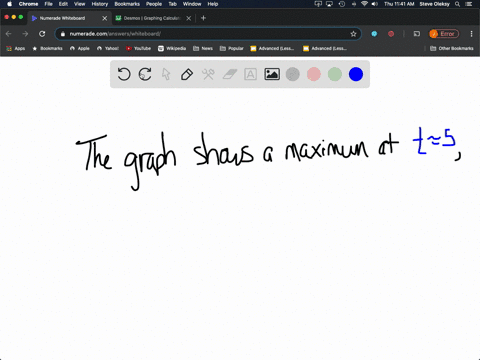The image size is (480, 360).
Task: Open the cast media icon
Action: pyautogui.click(x=417, y=34)
